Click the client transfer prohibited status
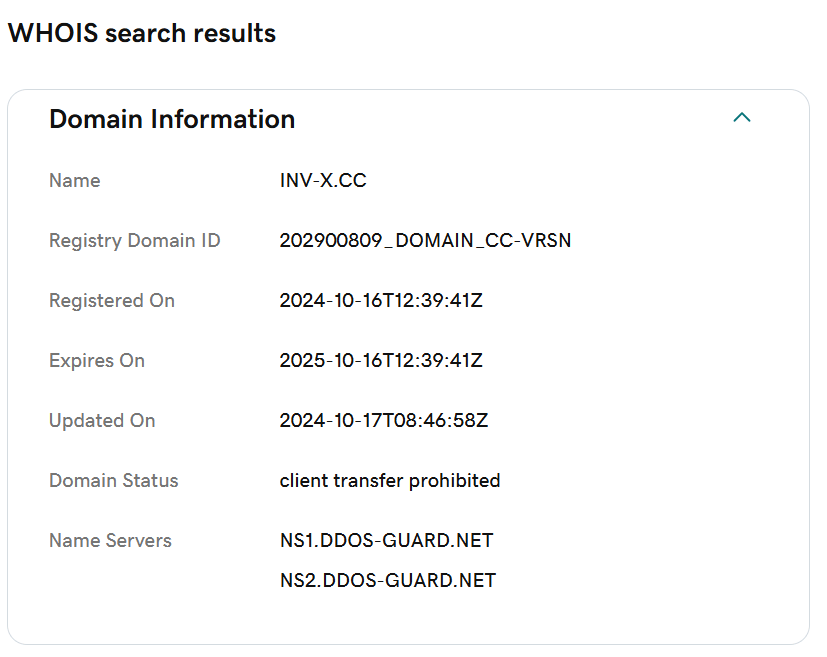This screenshot has width=827, height=657. (x=390, y=481)
